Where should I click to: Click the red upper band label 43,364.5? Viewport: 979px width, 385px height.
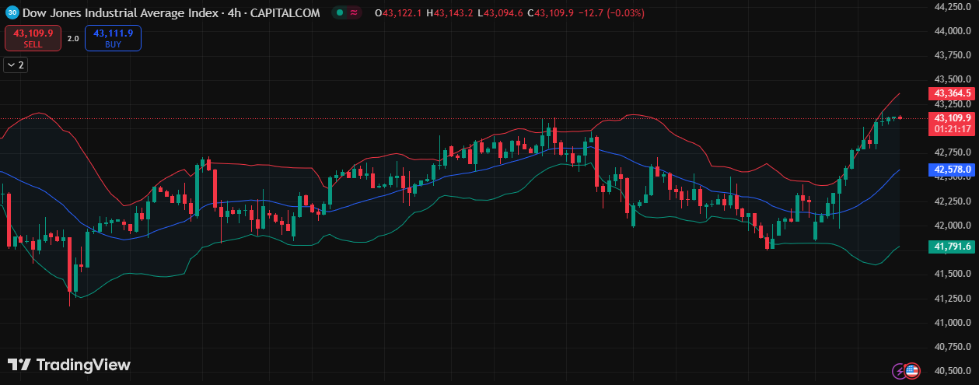952,94
